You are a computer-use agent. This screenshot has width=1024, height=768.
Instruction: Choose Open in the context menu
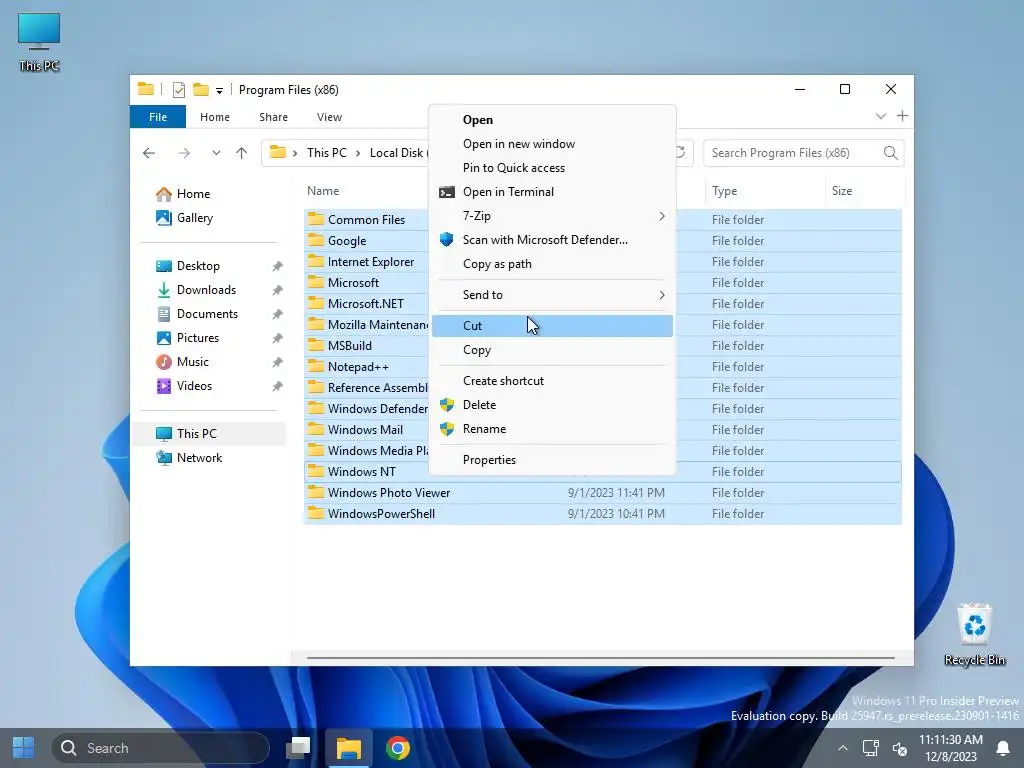[x=552, y=120]
